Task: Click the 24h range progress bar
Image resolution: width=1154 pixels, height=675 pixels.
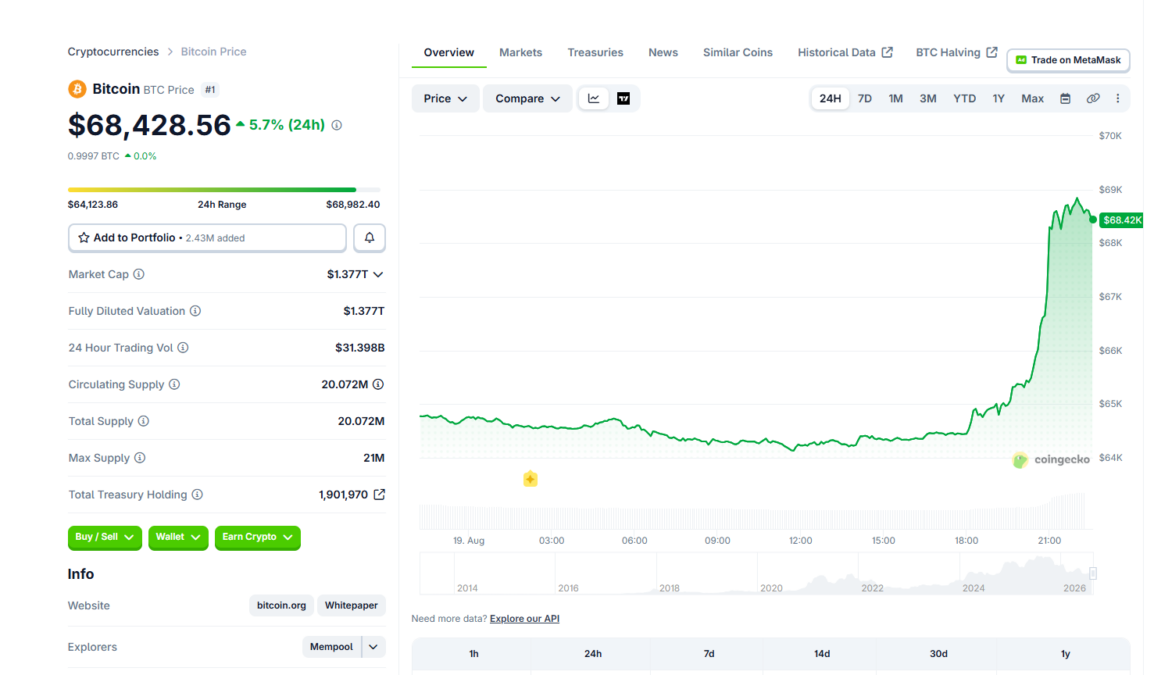Action: click(224, 190)
